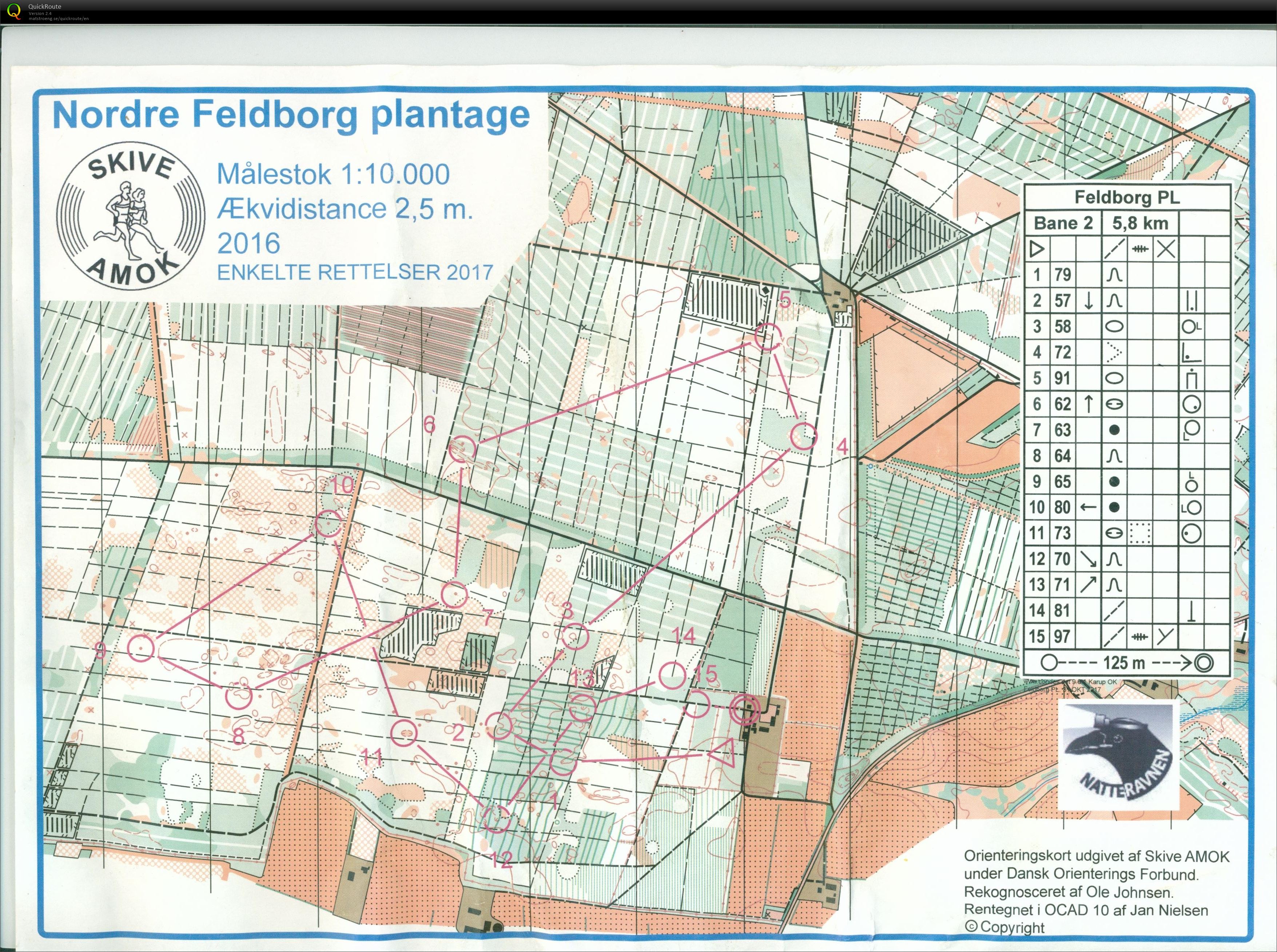Screen dimensions: 1277x952
Task: Click the 'Rentegnet i OCAD 10 af Jan Nielsen' text
Action: [x=1086, y=911]
